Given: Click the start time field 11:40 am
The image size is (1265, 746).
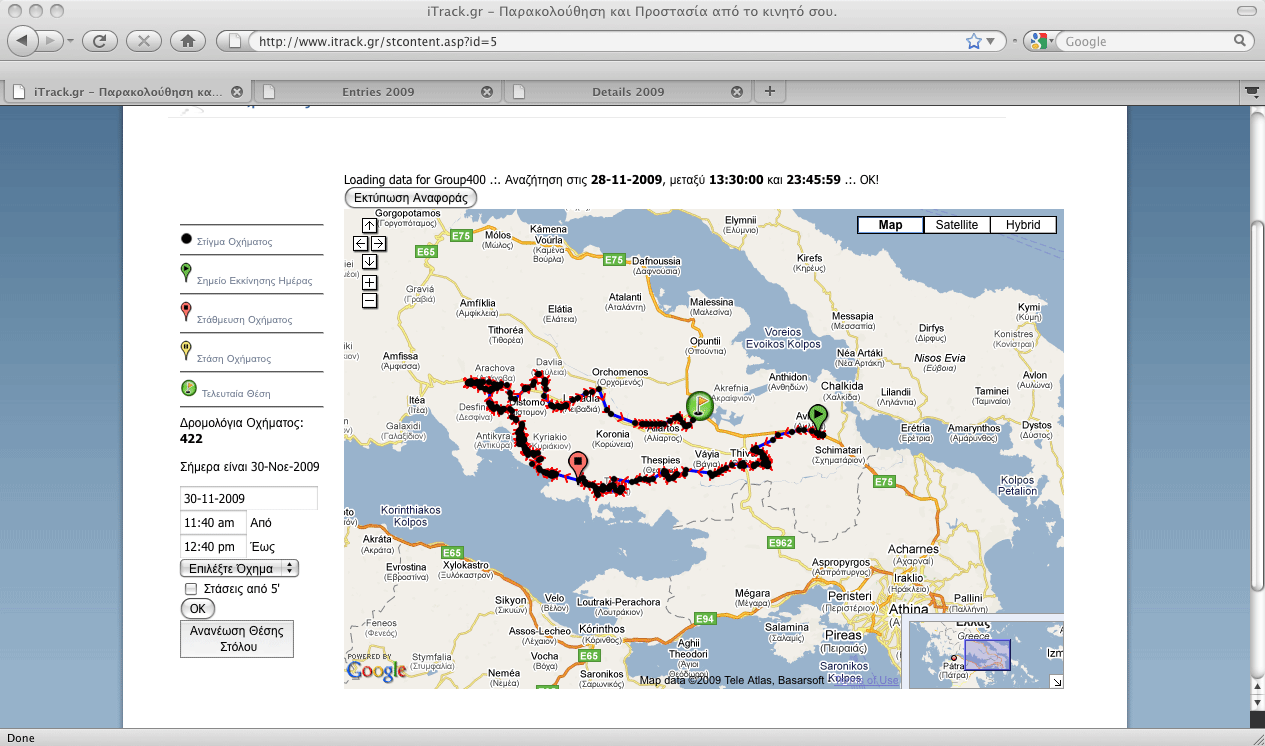Looking at the screenshot, I should [213, 522].
